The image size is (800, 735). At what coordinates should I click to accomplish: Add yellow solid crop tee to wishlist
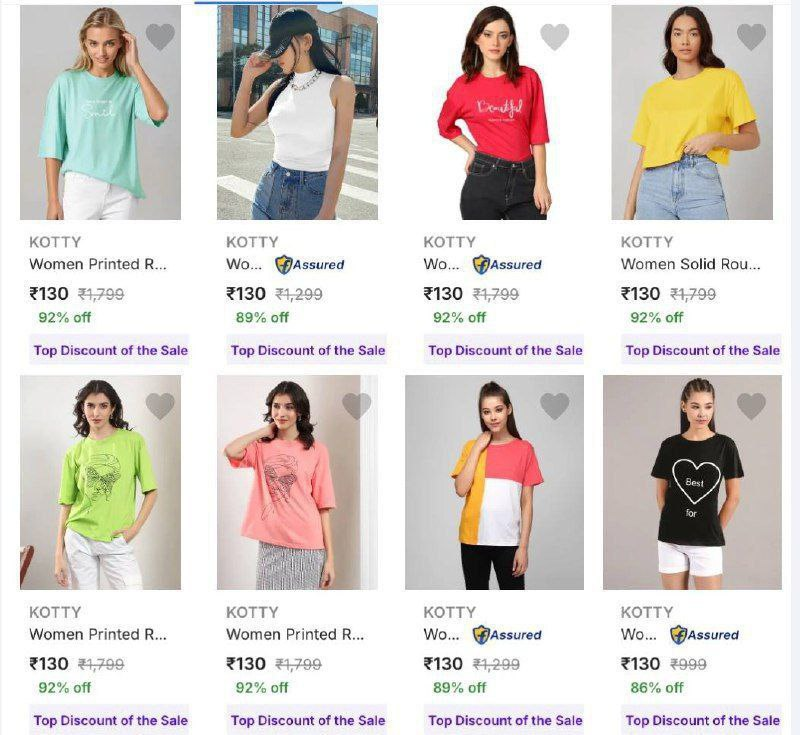(x=752, y=37)
